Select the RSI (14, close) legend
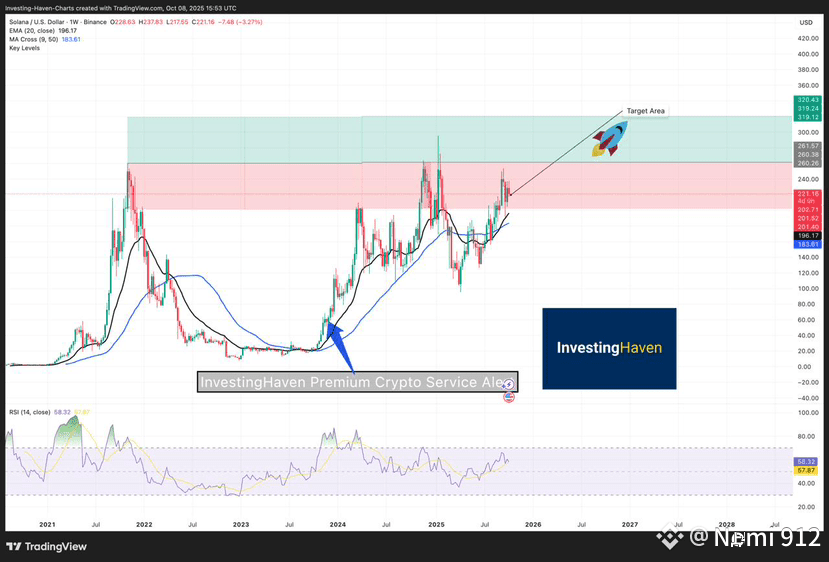The height and width of the screenshot is (562, 829). point(30,412)
